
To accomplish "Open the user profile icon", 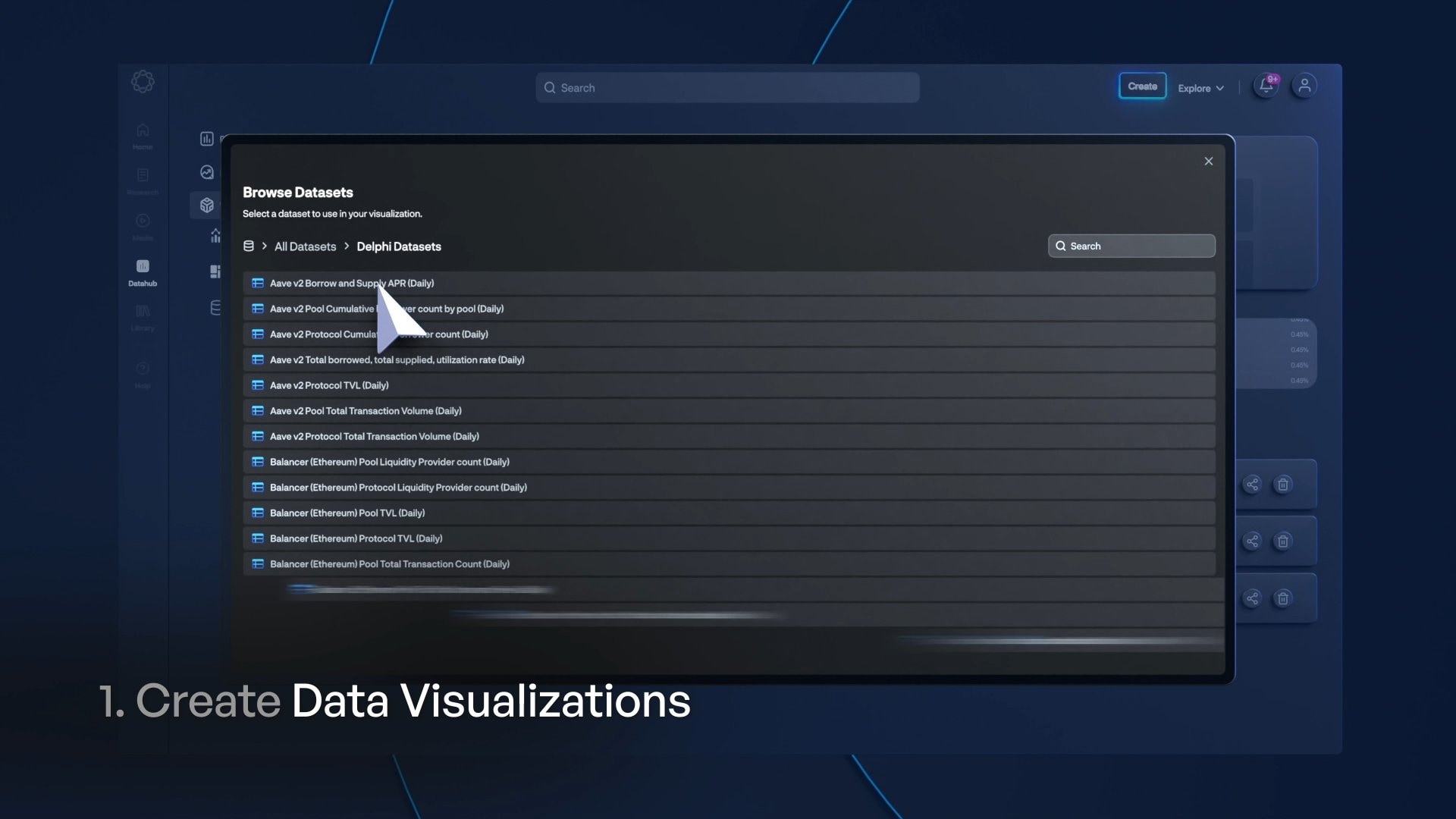I will pos(1304,86).
